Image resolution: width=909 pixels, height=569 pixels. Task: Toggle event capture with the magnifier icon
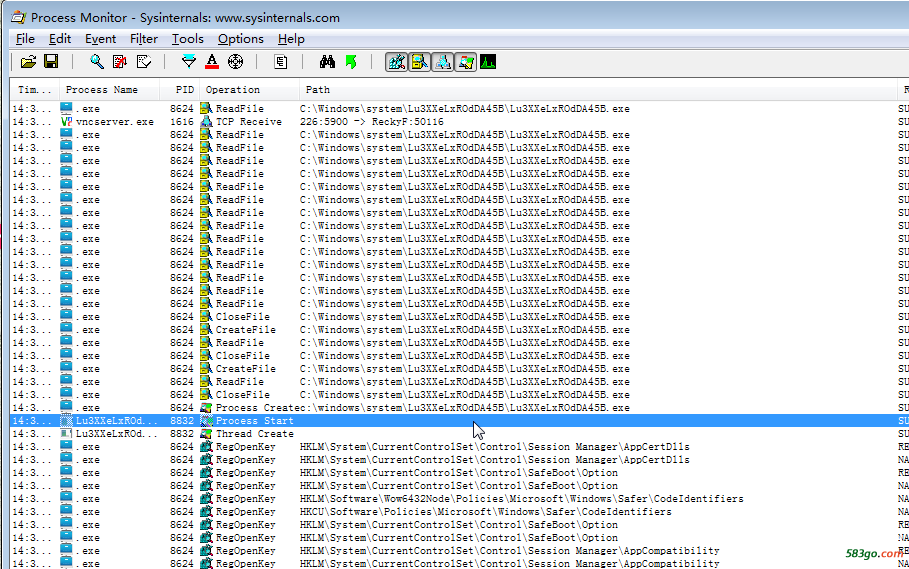click(x=97, y=61)
